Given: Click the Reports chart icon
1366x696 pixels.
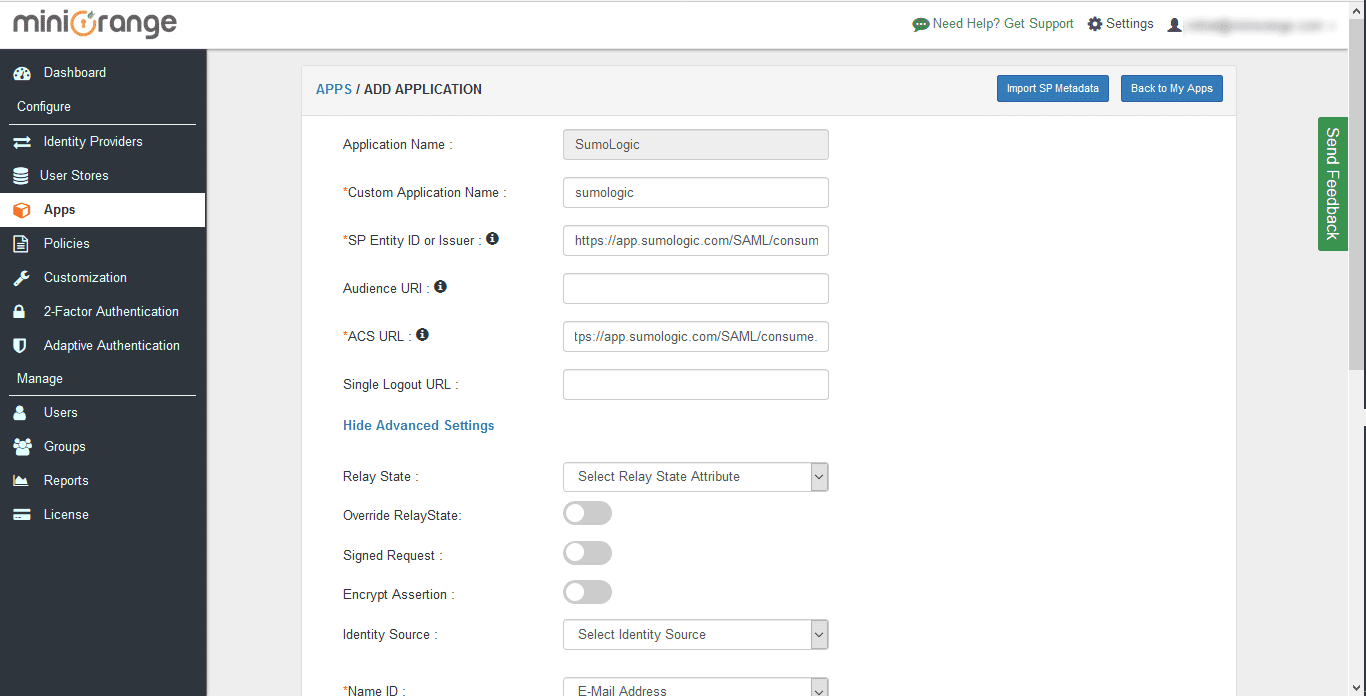Looking at the screenshot, I should [x=21, y=481].
